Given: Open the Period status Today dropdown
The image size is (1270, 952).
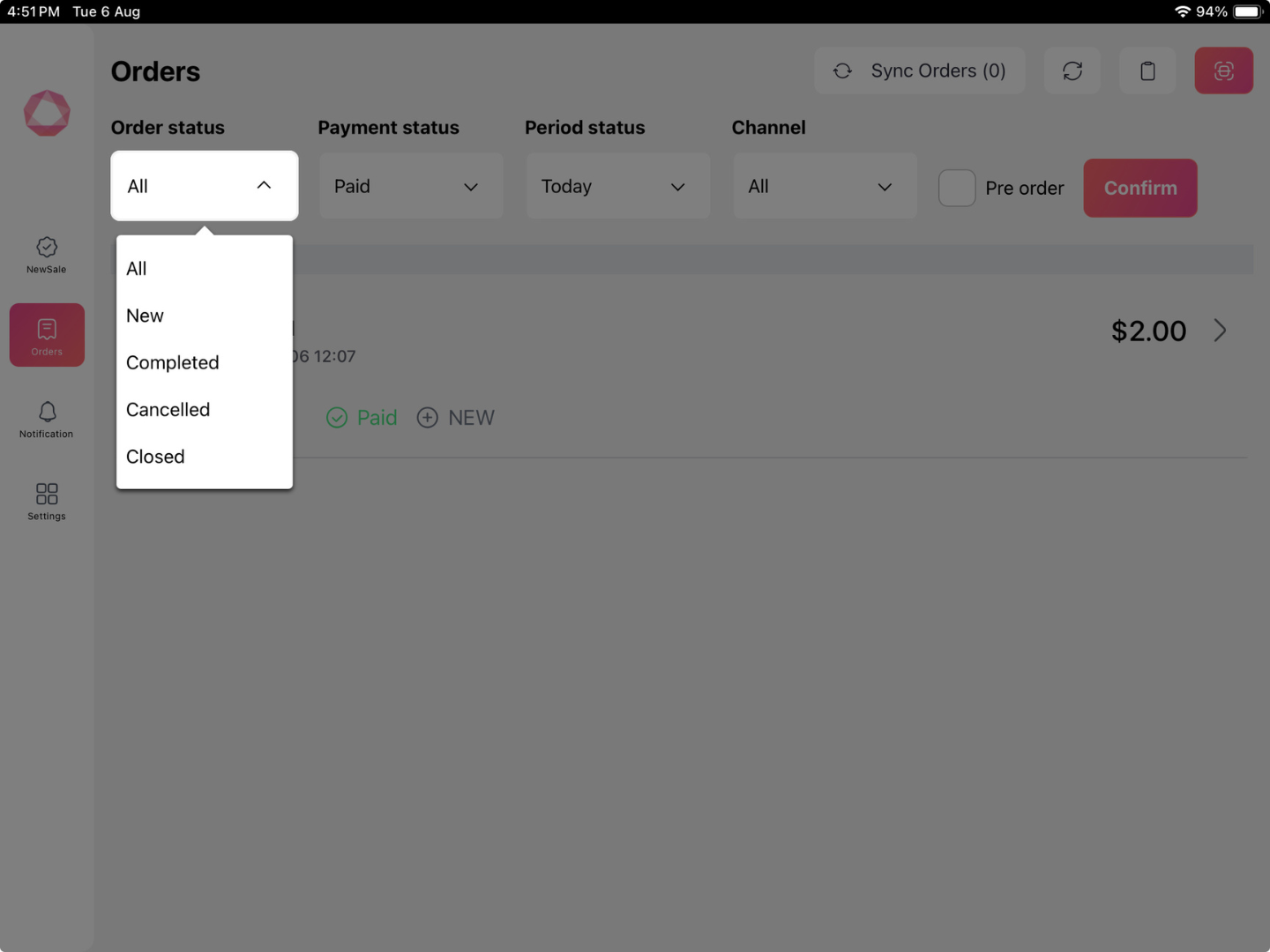Looking at the screenshot, I should tap(617, 187).
